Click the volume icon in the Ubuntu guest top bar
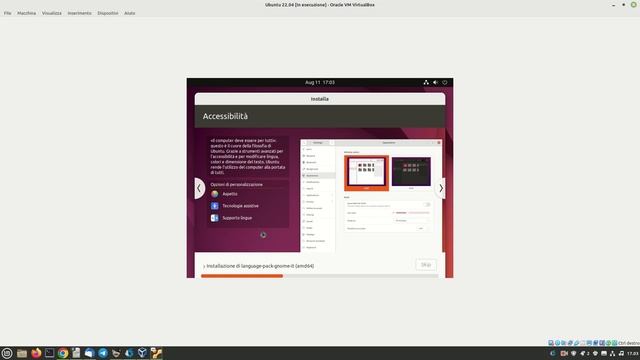This screenshot has width=640, height=360. point(435,82)
